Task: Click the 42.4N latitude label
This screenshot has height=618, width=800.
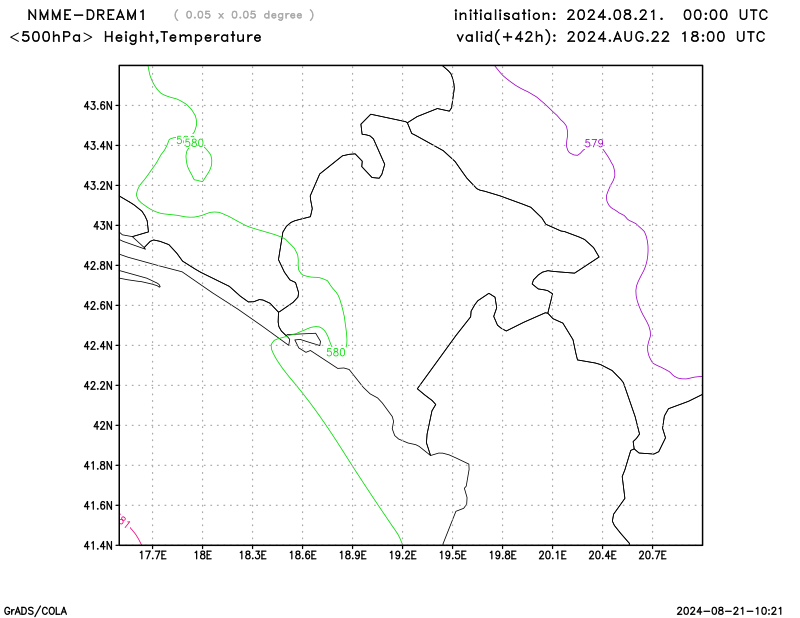Action: point(97,346)
